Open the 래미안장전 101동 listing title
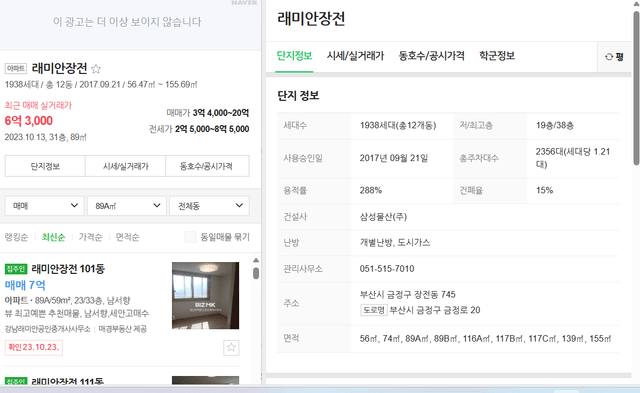640x393 pixels. tap(68, 269)
